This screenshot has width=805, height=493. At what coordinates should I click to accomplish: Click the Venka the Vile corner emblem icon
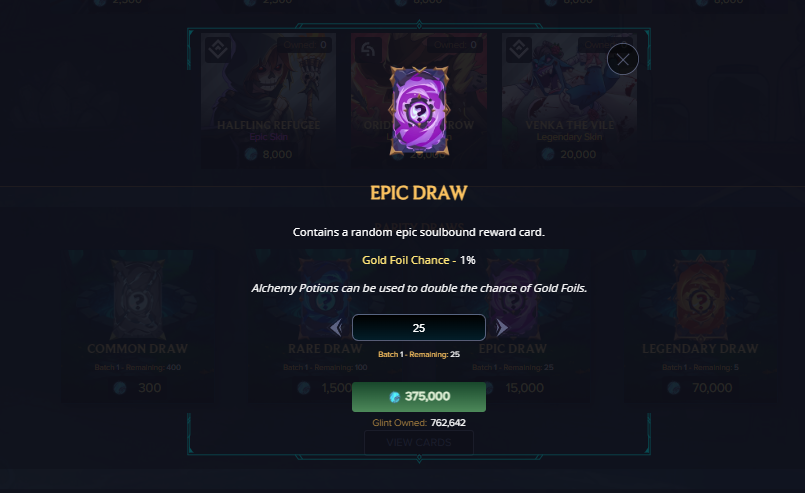(x=519, y=50)
